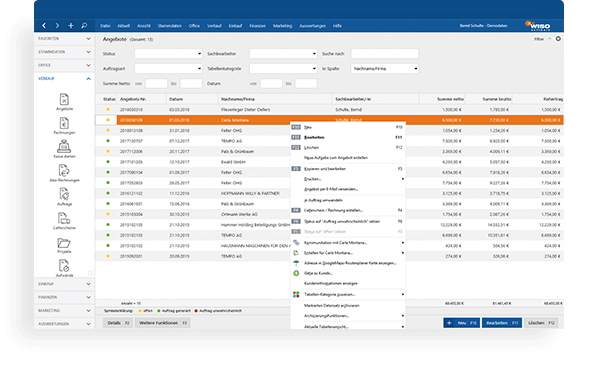The height and width of the screenshot is (392, 600).
Task: Go forward with the right arrow
Action: (57, 26)
